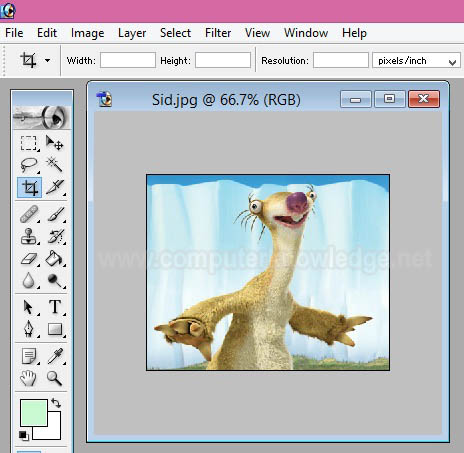Open the crop tool preset picker arrow
Viewport: 464px width, 453px height.
pyautogui.click(x=48, y=61)
